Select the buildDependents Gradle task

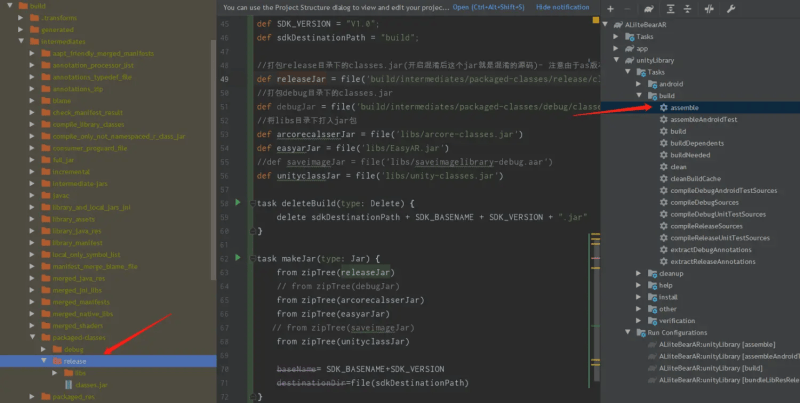tap(692, 143)
